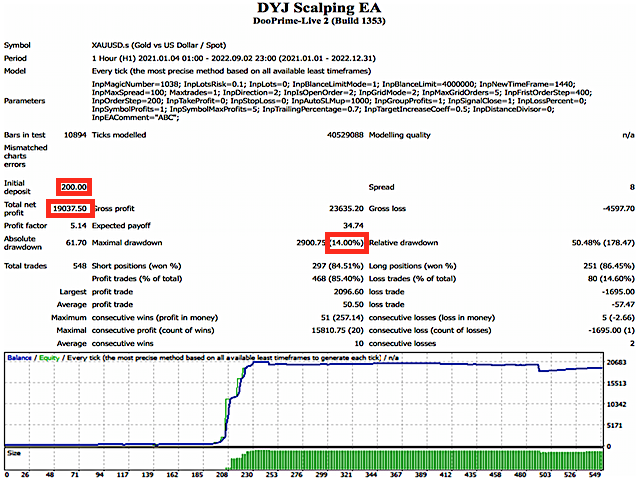Select the long positions value 251 (86.45%)

(x=609, y=266)
